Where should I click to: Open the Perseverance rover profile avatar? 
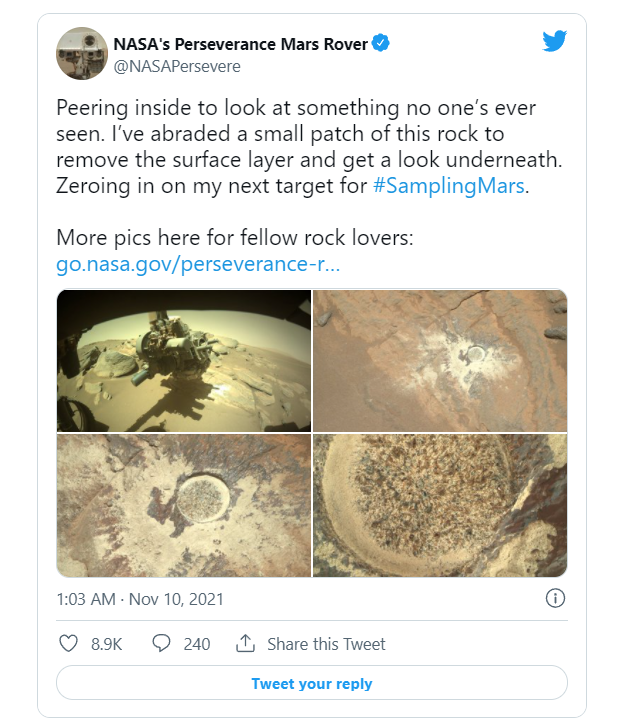[81, 54]
